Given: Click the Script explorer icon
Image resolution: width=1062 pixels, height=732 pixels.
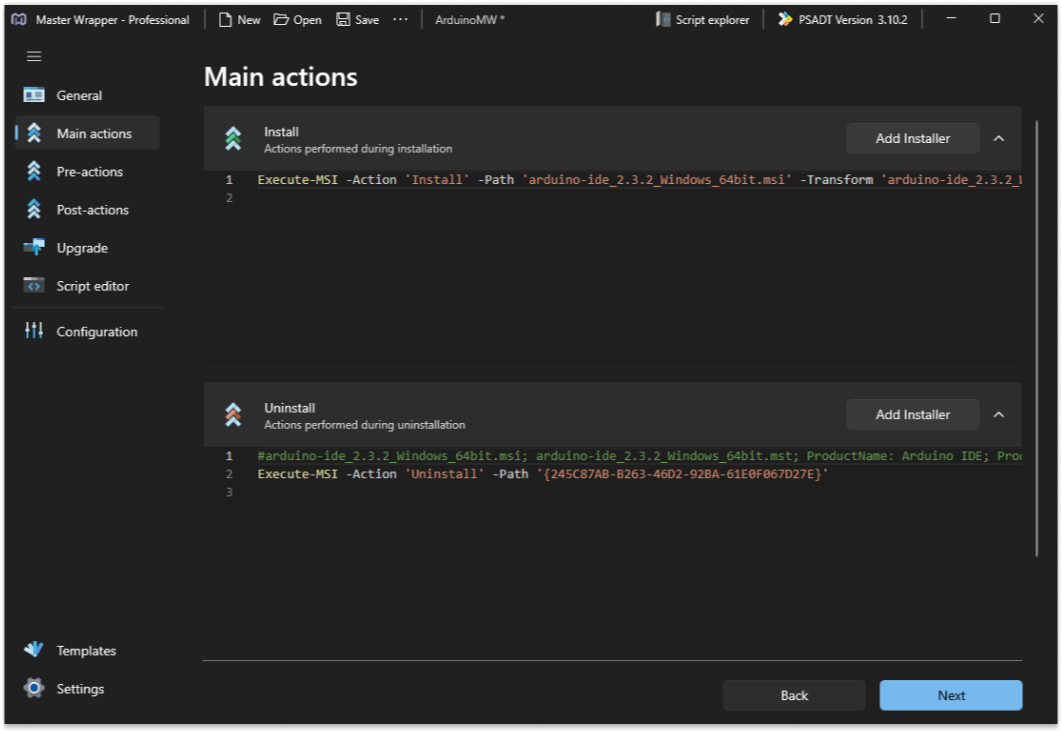Looking at the screenshot, I should point(662,20).
